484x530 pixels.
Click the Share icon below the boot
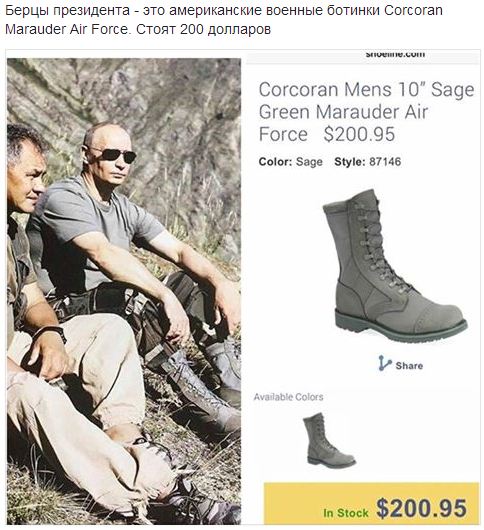tap(385, 363)
